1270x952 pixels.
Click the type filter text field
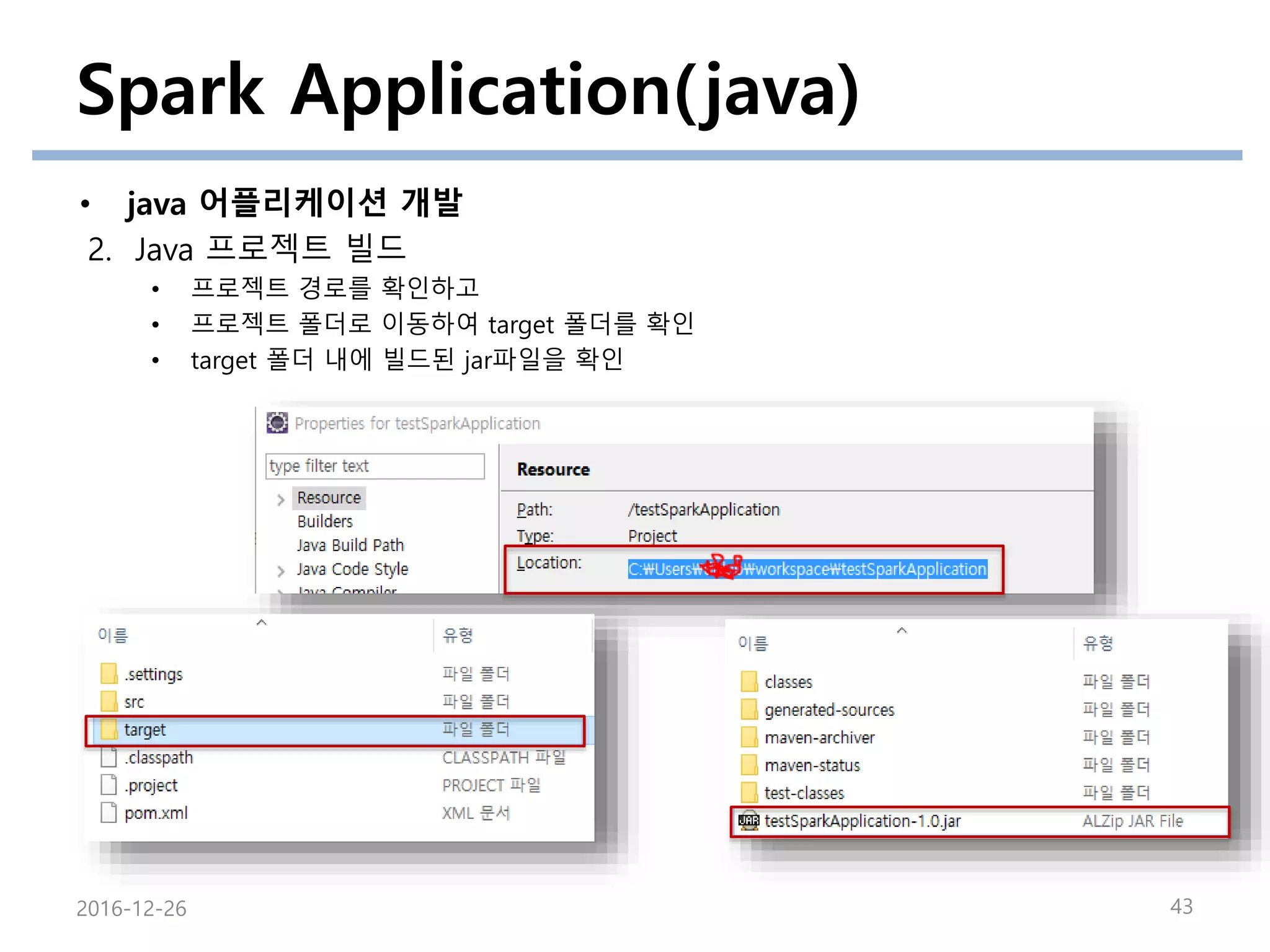[x=375, y=466]
